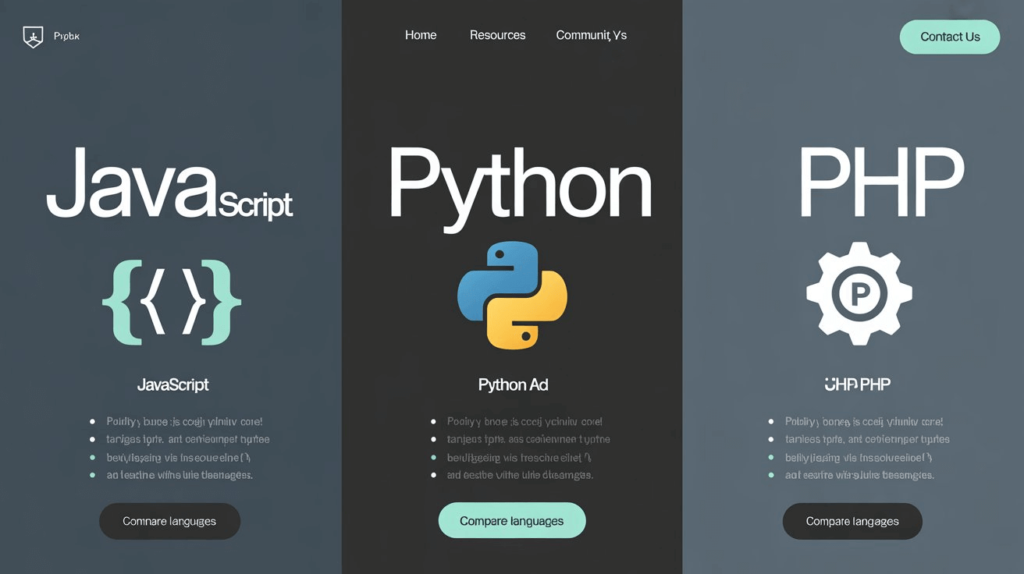
Task: Click the brand name text beside the shield logo
Action: tap(67, 37)
